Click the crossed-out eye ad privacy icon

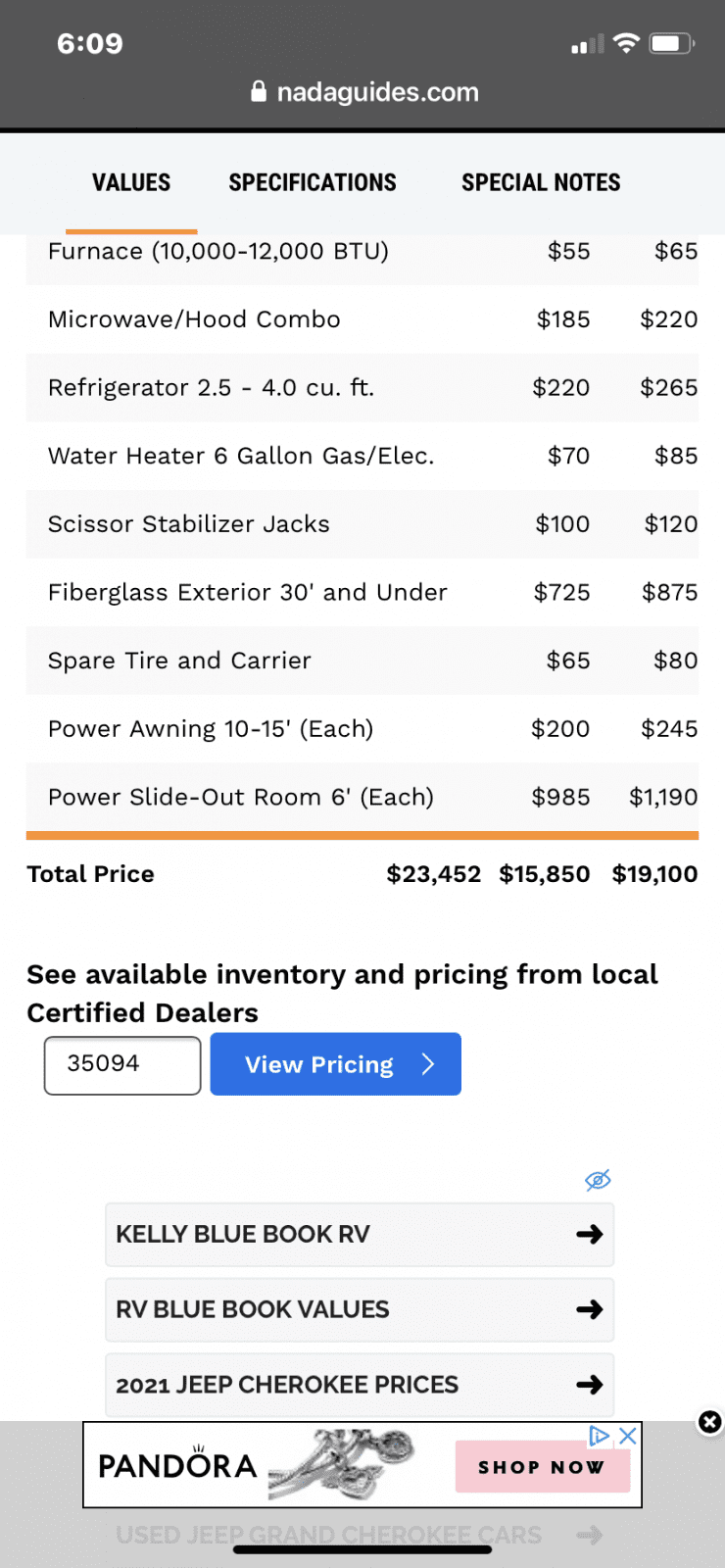click(598, 1180)
